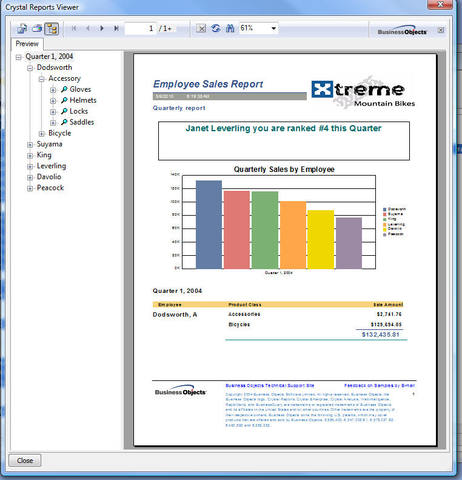
Task: Open the 61% zoom level dropdown
Action: click(x=273, y=29)
